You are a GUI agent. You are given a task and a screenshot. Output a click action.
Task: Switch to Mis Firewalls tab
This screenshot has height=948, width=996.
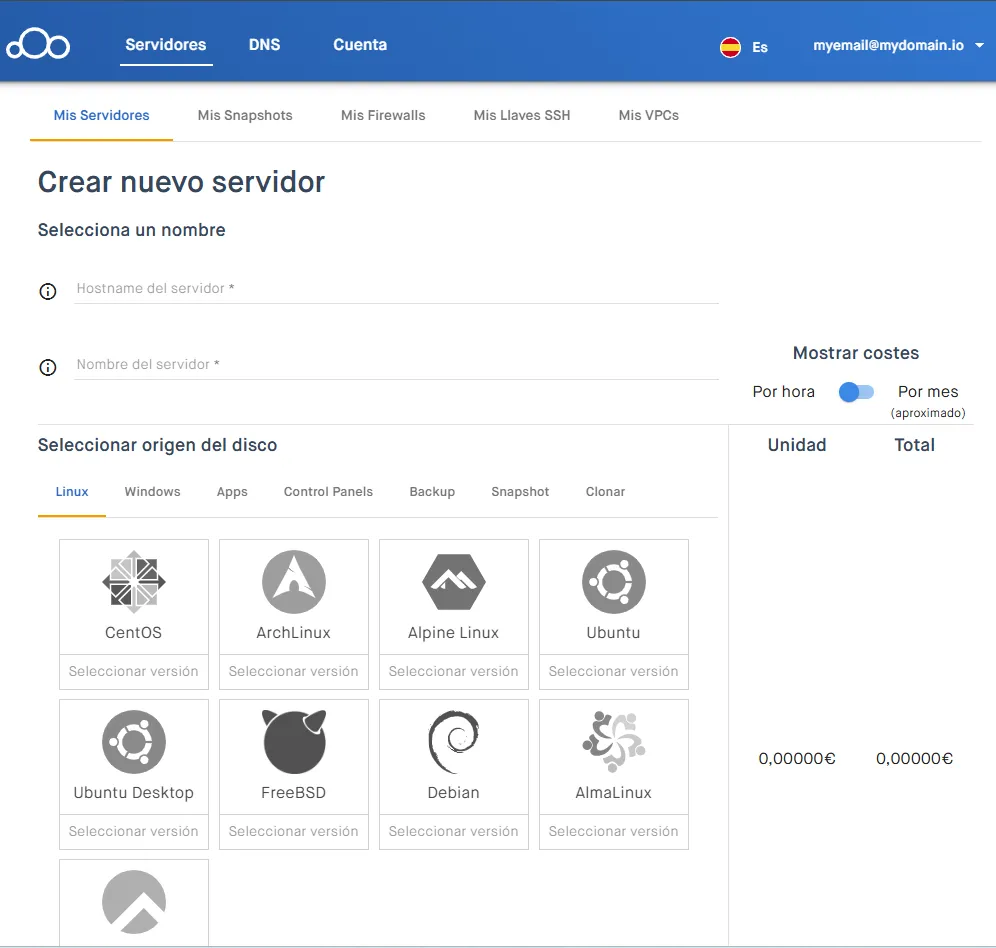(x=383, y=115)
